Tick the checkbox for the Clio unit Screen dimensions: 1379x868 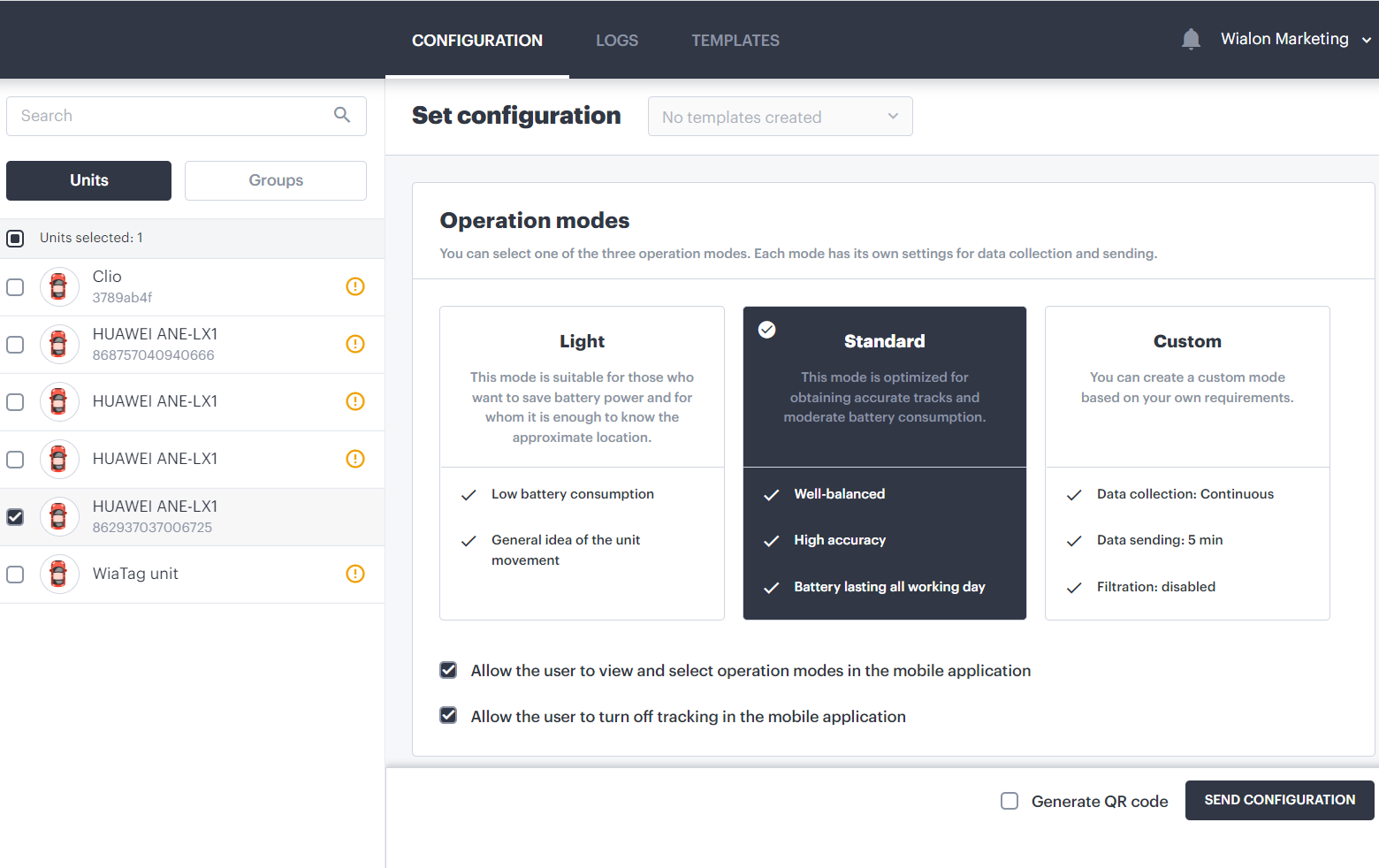15,287
